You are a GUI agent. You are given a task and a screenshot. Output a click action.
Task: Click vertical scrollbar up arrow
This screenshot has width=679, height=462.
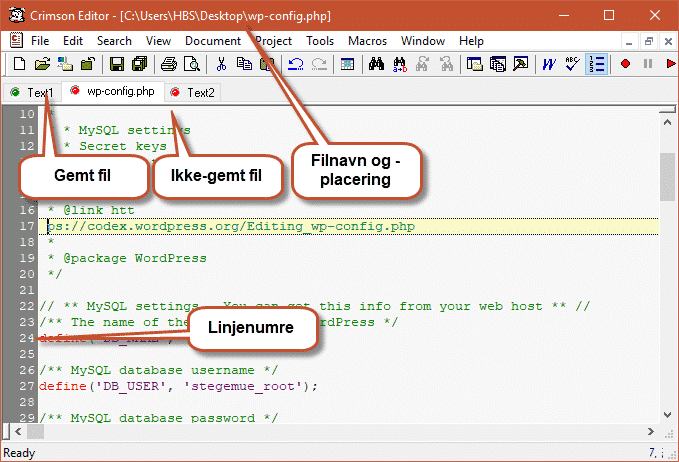(667, 123)
